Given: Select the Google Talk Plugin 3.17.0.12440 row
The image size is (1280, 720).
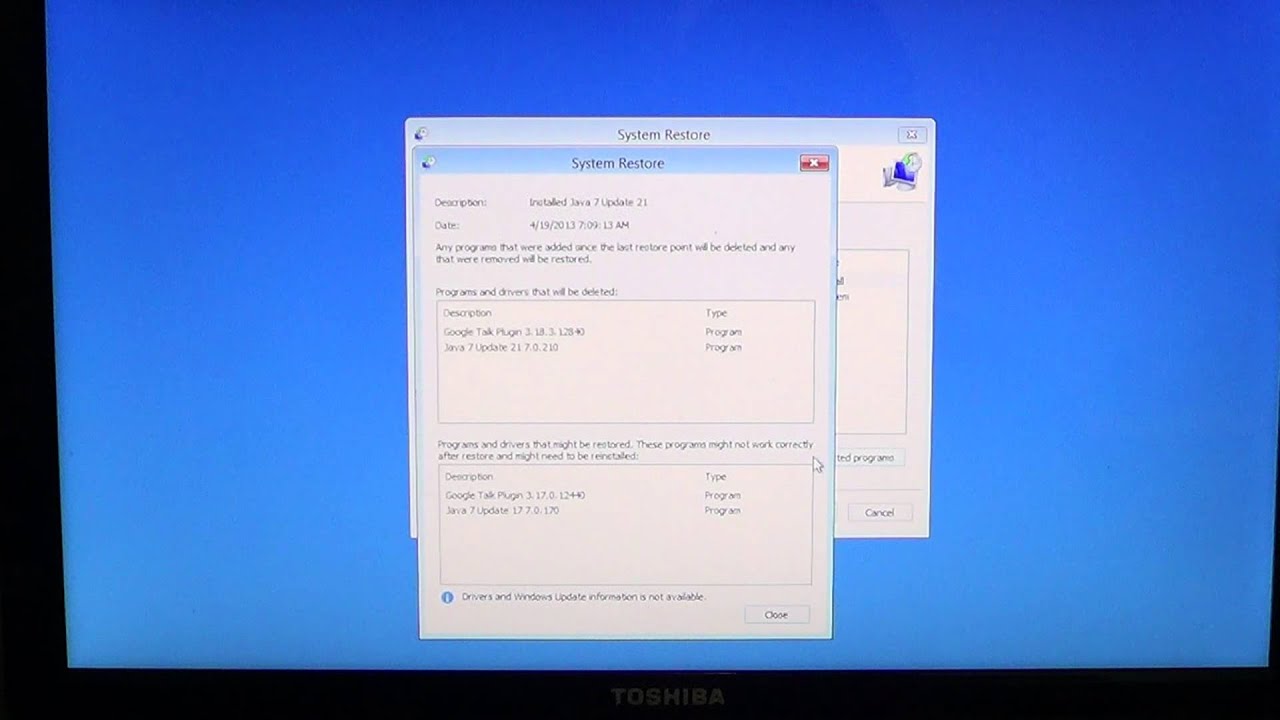Looking at the screenshot, I should pos(625,495).
